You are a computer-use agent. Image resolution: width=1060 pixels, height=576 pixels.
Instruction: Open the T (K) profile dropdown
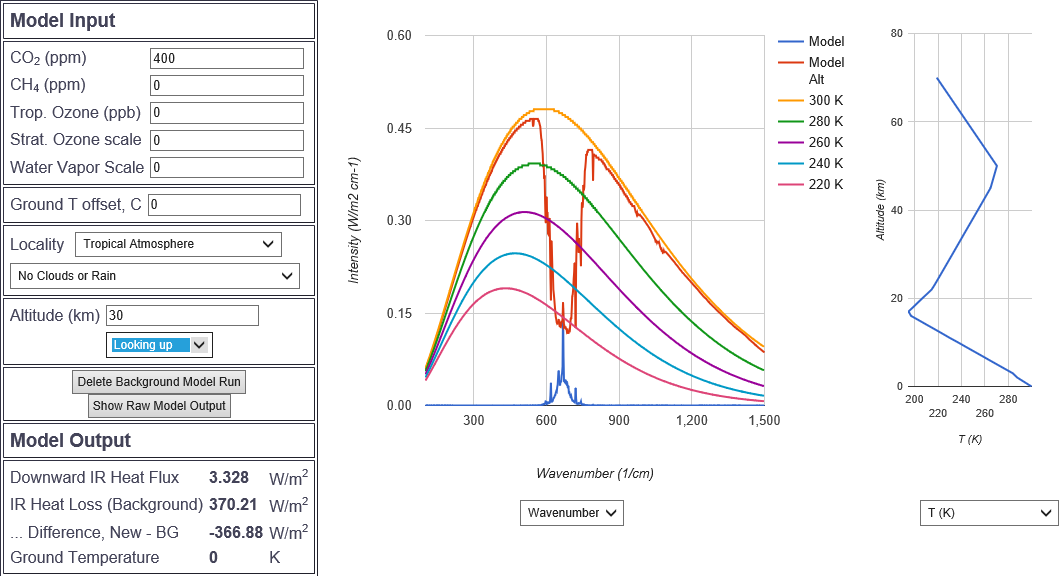987,513
